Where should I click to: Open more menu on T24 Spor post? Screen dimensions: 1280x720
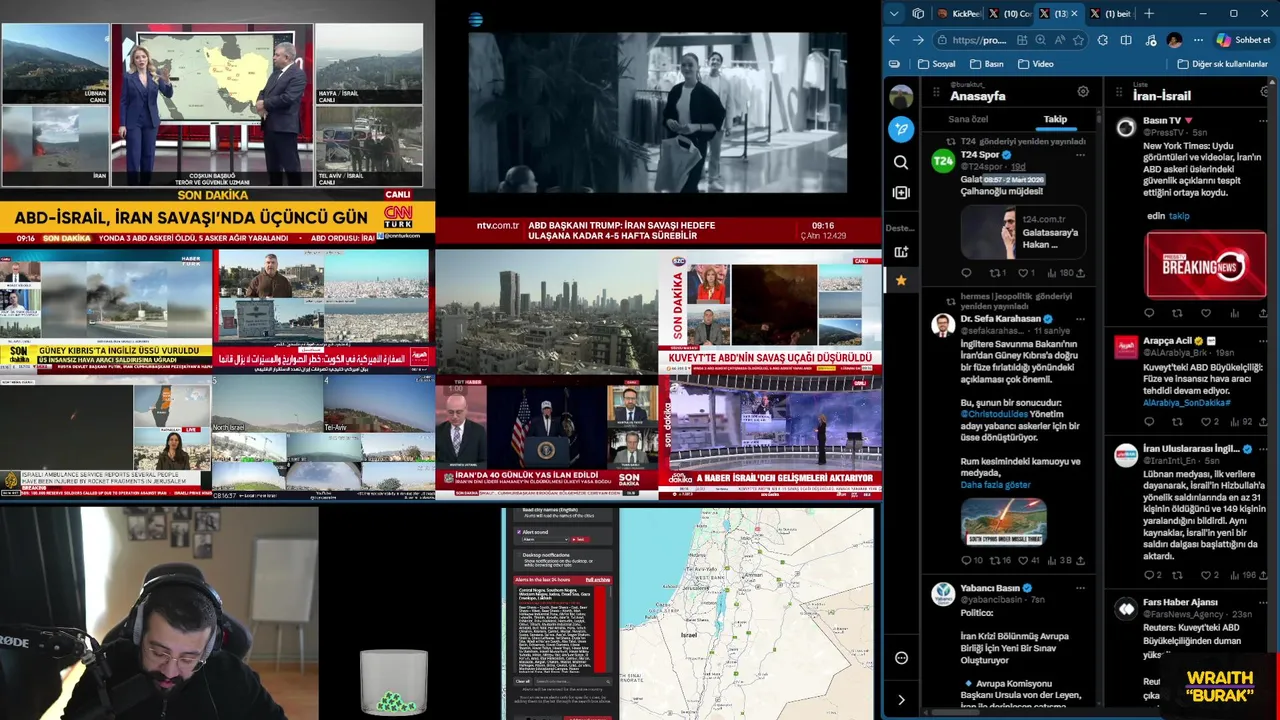click(1080, 155)
